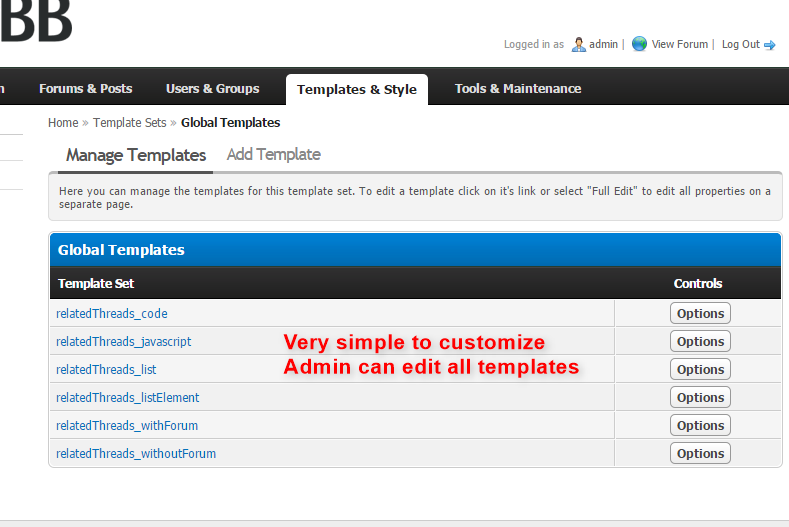This screenshot has height=527, width=789.
Task: Open Options dropdown for relatedThreads_list
Action: pyautogui.click(x=700, y=369)
